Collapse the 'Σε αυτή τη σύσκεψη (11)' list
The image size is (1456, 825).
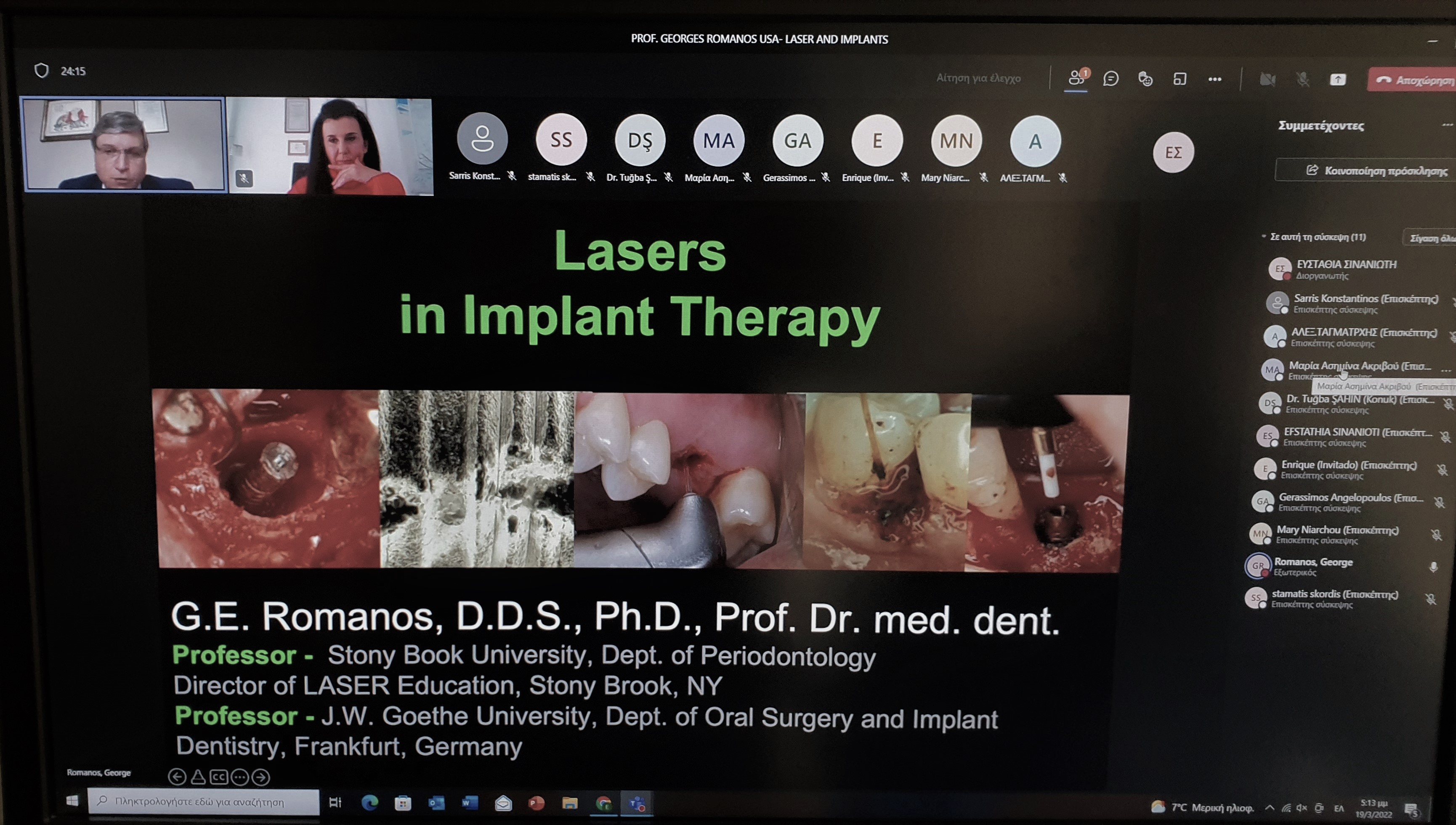click(x=1264, y=236)
